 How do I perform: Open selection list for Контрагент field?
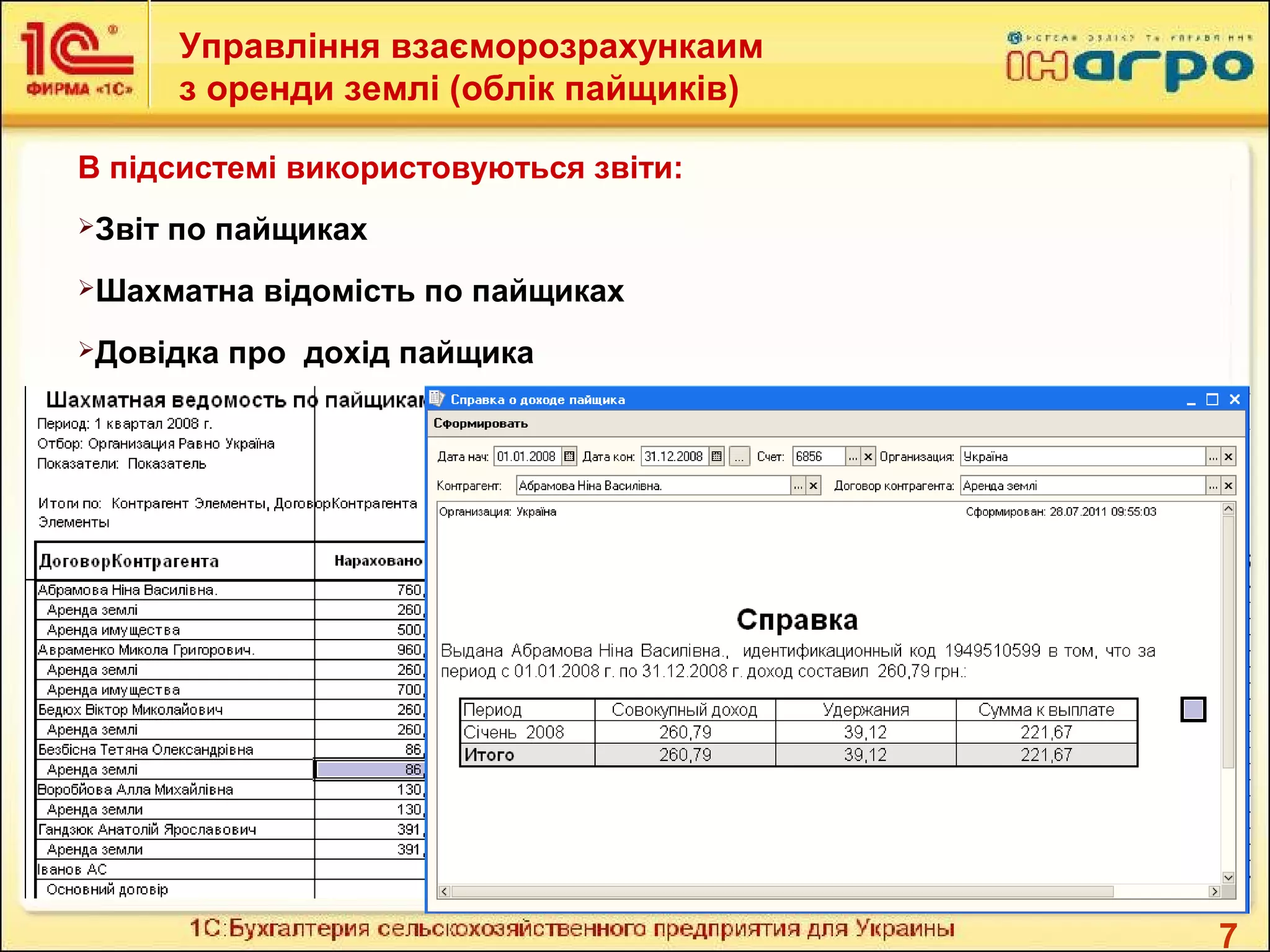tap(798, 486)
